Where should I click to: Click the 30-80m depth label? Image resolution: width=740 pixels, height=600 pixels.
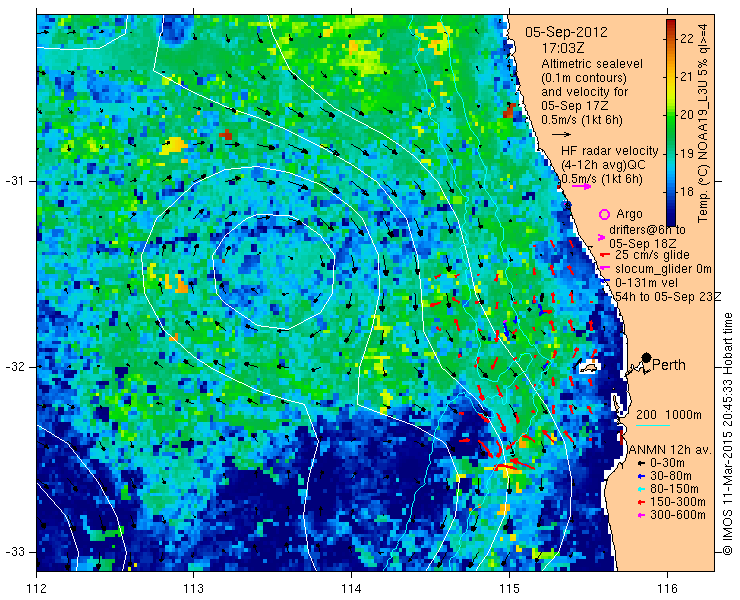(x=671, y=476)
